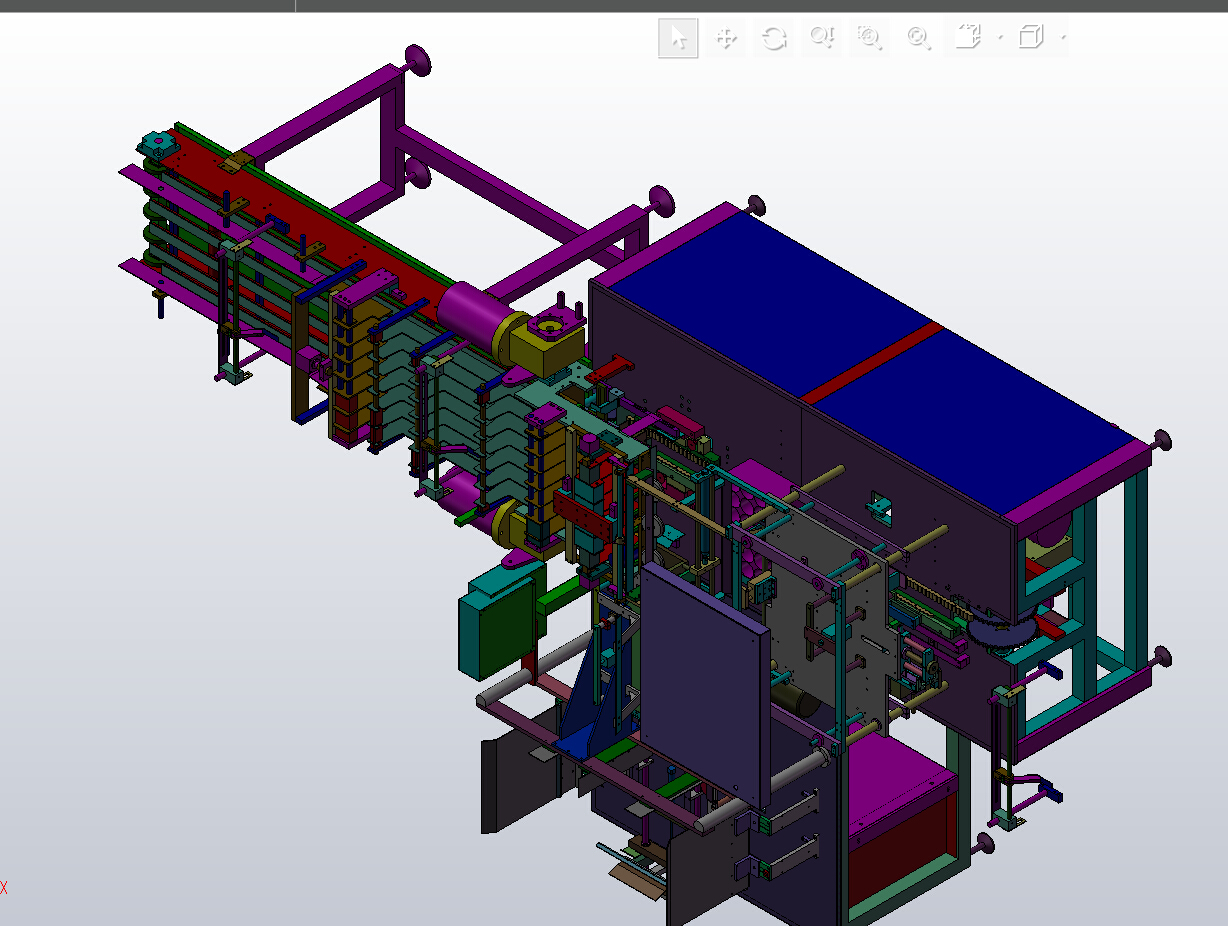This screenshot has height=926, width=1228.
Task: Click the view orientation box icon
Action: 967,38
